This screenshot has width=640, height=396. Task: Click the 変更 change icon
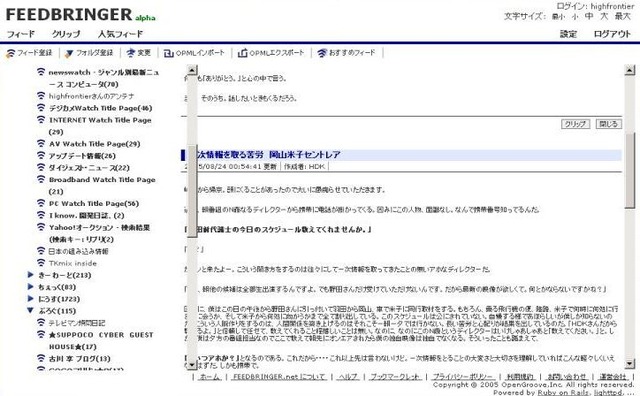tap(131, 53)
